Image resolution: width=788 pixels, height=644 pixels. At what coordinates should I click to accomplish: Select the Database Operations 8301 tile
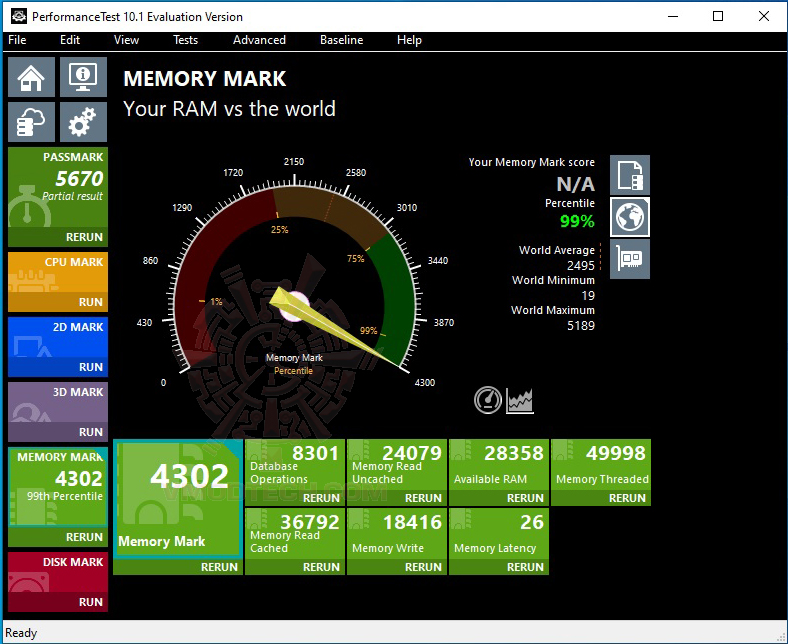(x=295, y=465)
